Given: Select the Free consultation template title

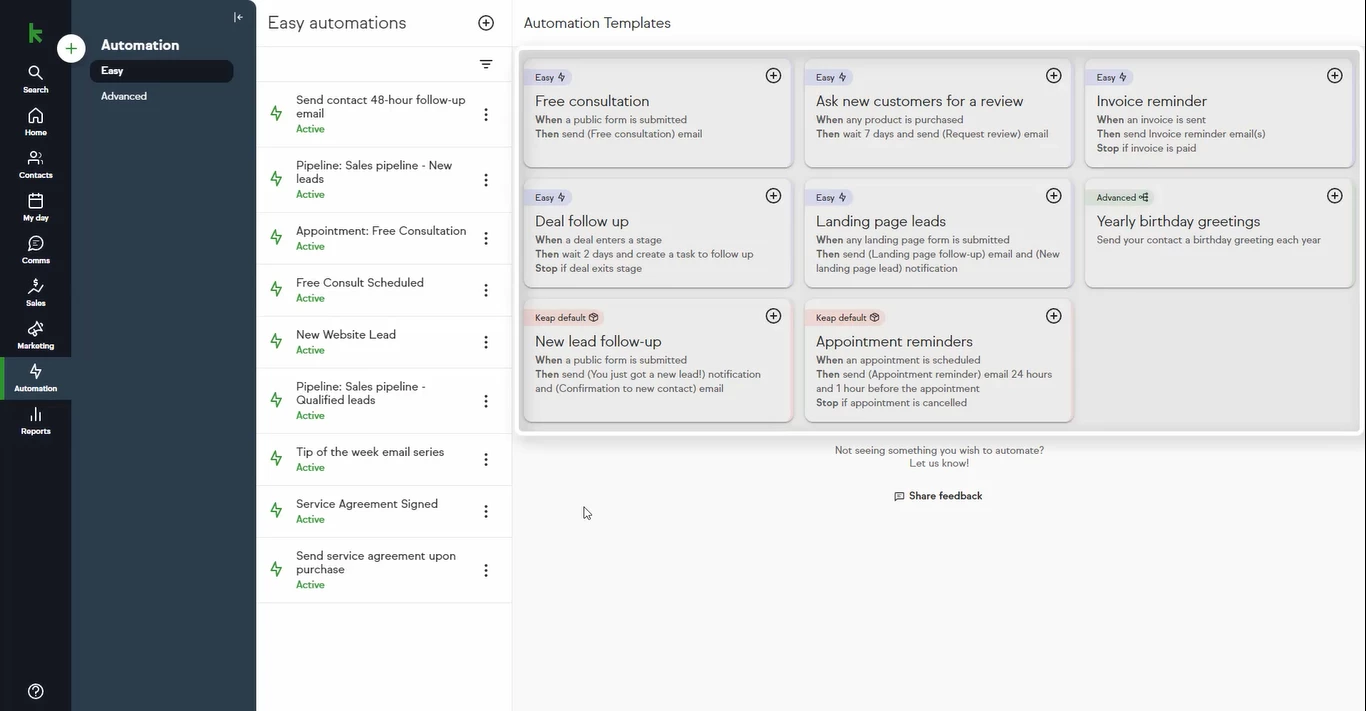Looking at the screenshot, I should [592, 101].
